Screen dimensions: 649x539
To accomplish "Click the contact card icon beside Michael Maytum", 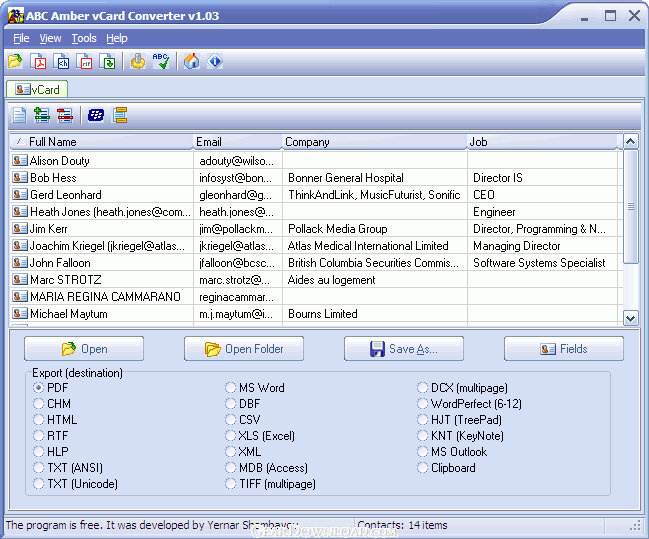I will [x=20, y=313].
